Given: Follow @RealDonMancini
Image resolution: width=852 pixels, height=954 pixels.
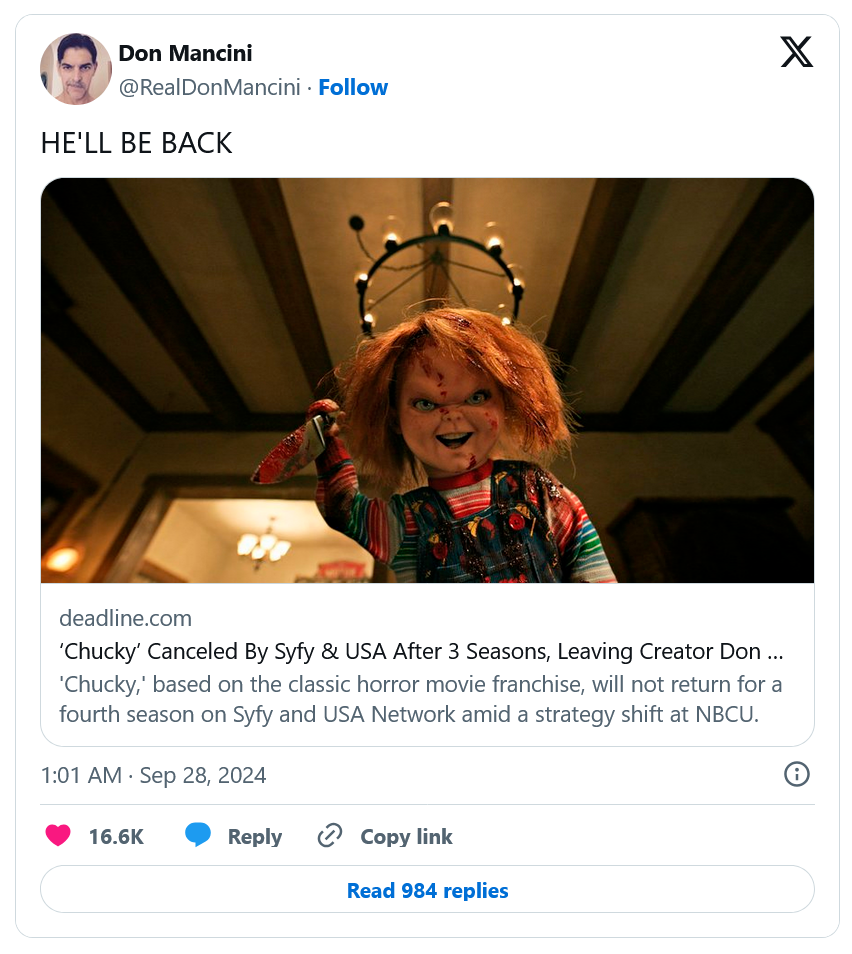Looking at the screenshot, I should [353, 87].
